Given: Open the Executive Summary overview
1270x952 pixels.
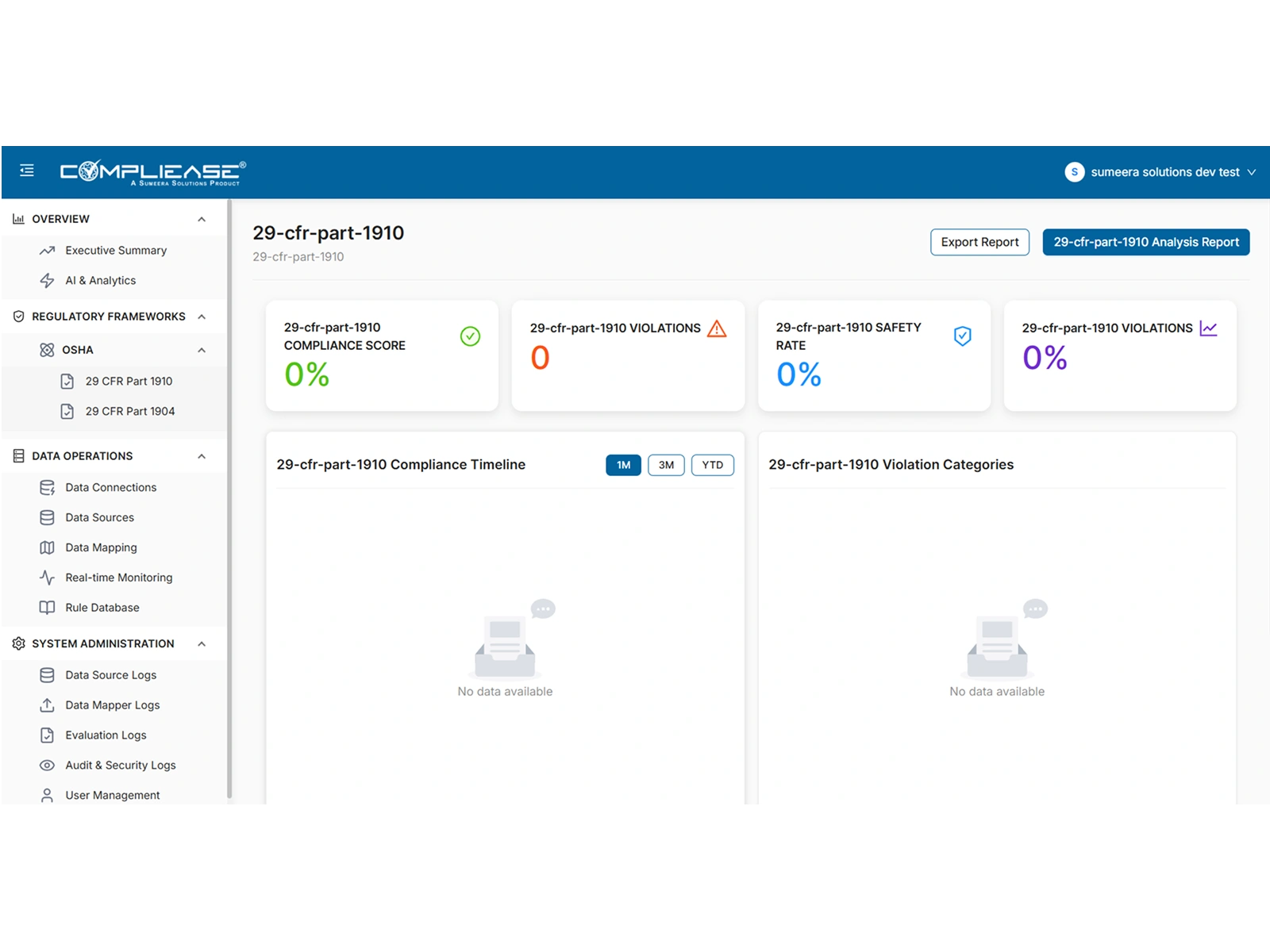Looking at the screenshot, I should 116,250.
